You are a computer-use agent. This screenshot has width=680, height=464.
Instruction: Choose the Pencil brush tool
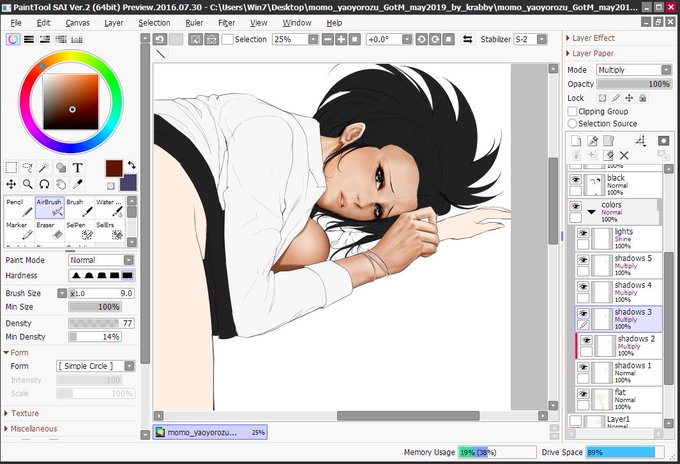20,207
